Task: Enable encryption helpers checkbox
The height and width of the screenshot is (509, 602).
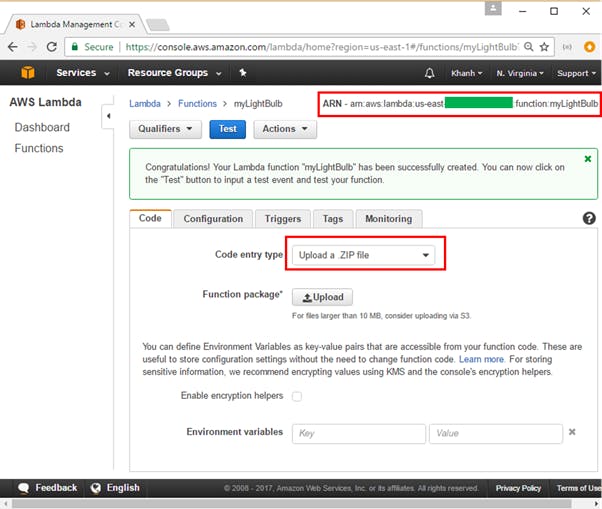Action: coord(297,396)
